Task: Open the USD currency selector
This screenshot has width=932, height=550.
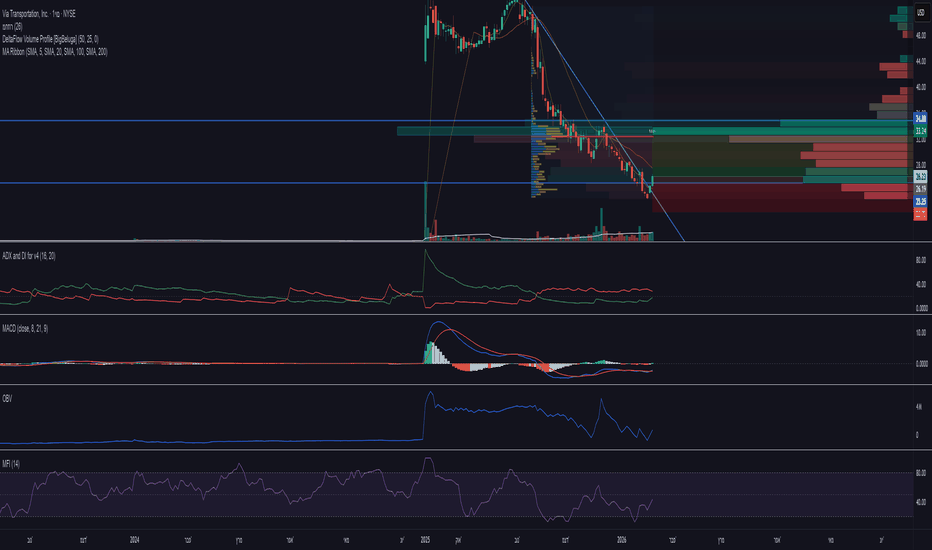Action: pyautogui.click(x=921, y=12)
